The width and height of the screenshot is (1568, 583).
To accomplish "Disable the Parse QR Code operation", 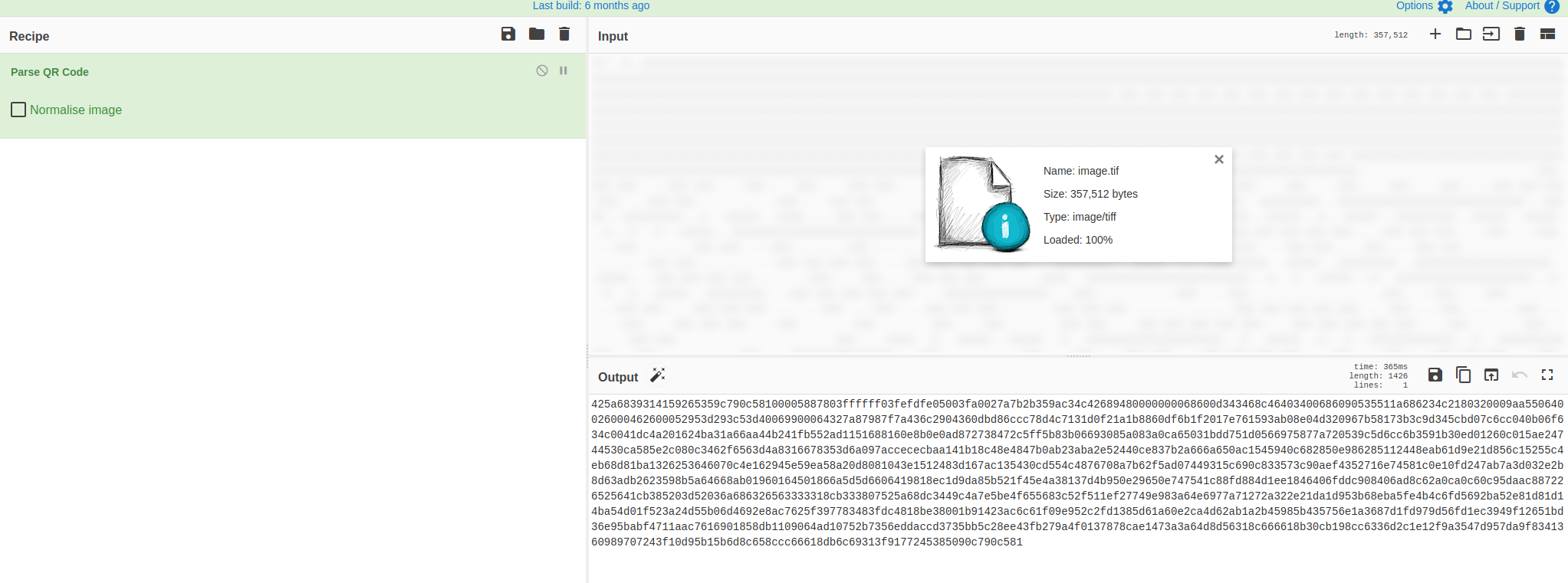I will (542, 70).
